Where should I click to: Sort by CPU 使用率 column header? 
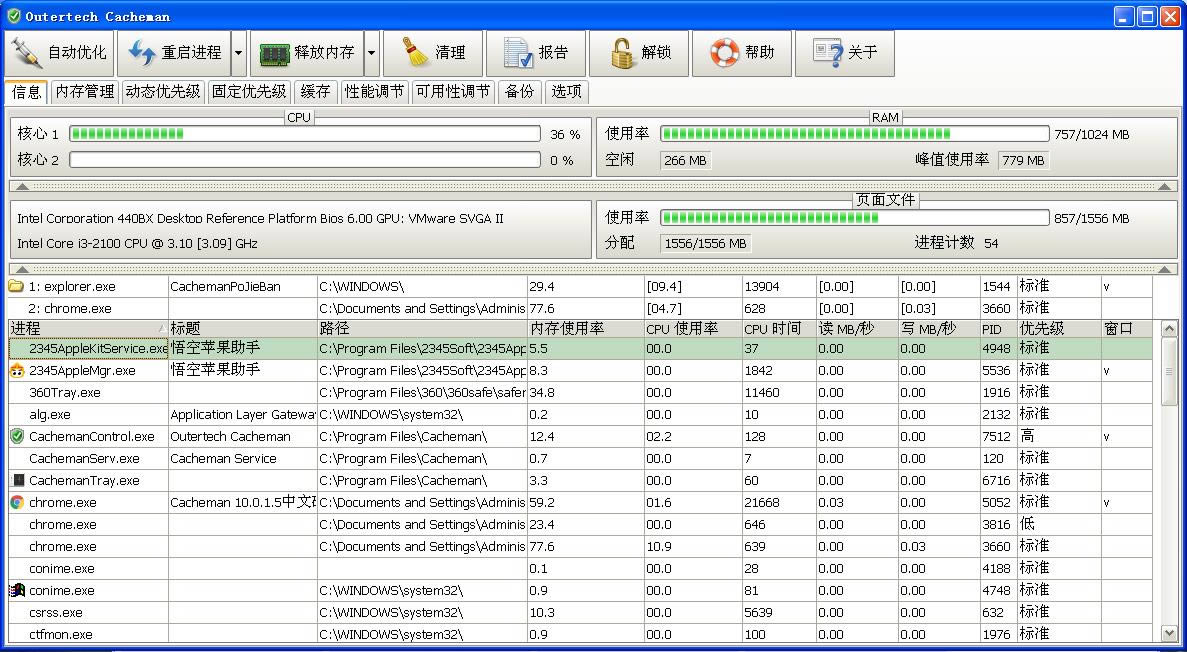693,329
